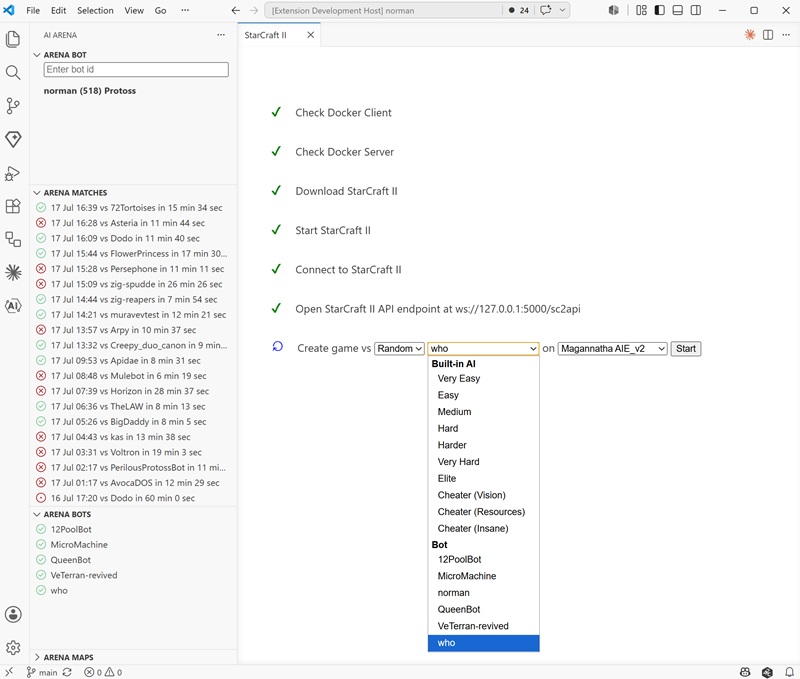
Task: Open the Source Control view icon
Action: pyautogui.click(x=13, y=106)
